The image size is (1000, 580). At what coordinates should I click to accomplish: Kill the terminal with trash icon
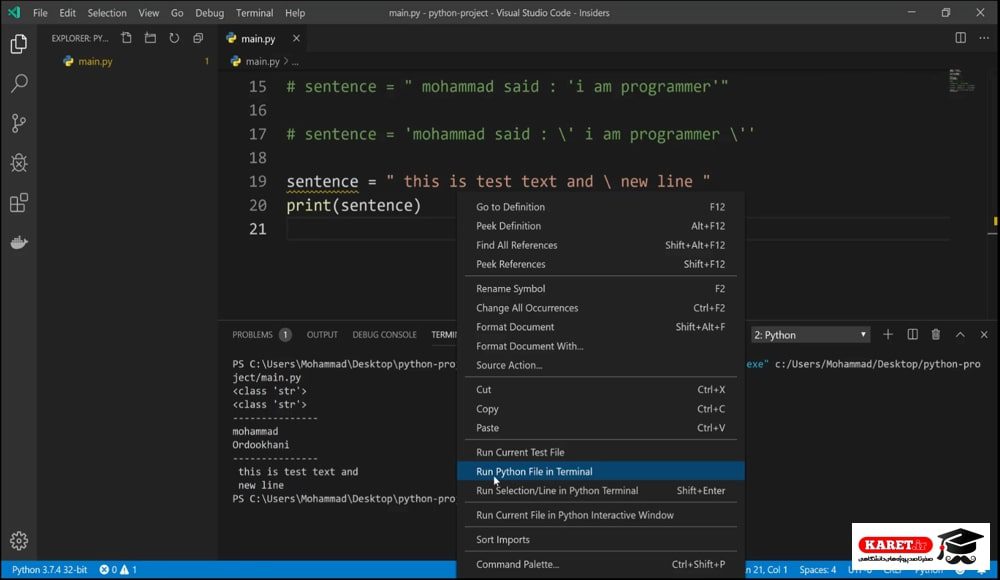pyautogui.click(x=936, y=334)
